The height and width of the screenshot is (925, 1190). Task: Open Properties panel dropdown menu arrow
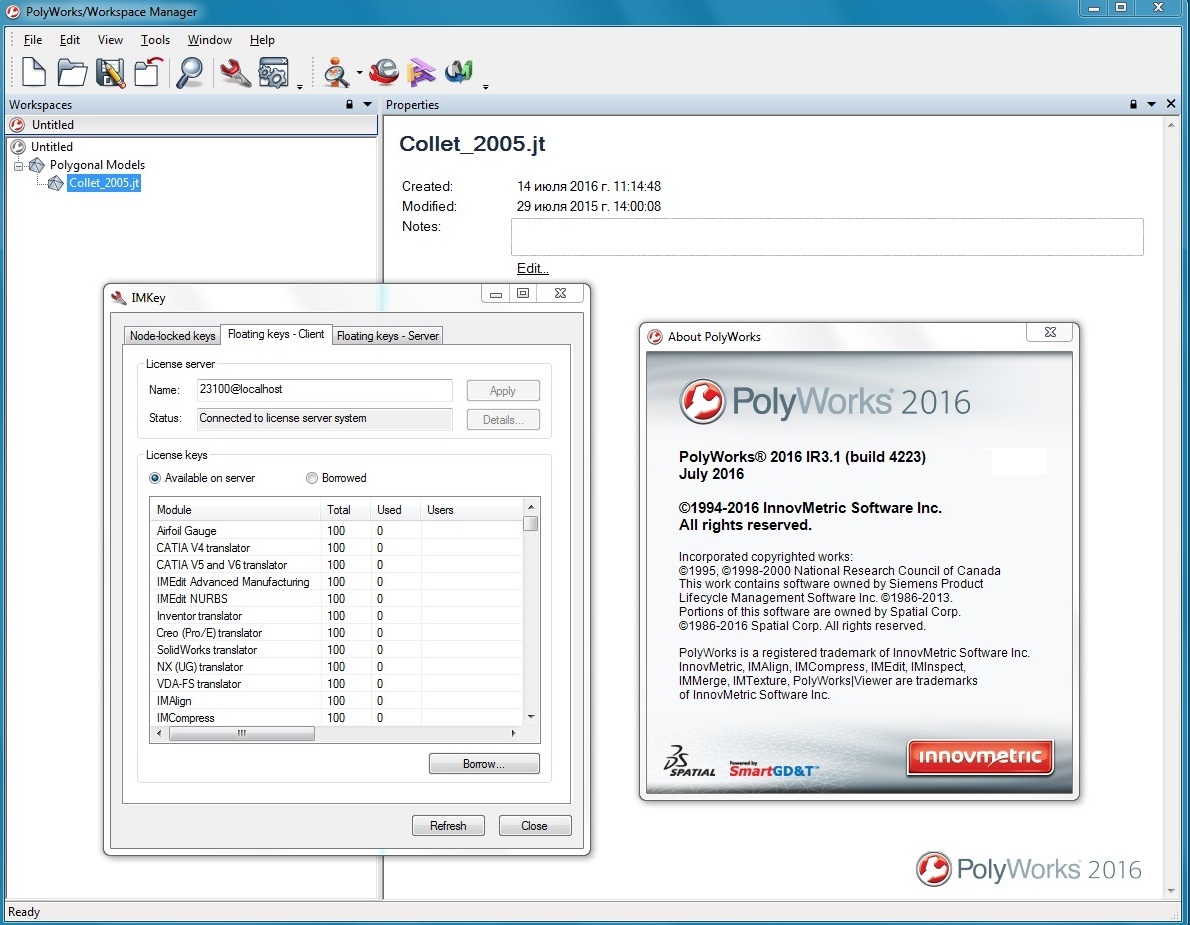click(1151, 104)
